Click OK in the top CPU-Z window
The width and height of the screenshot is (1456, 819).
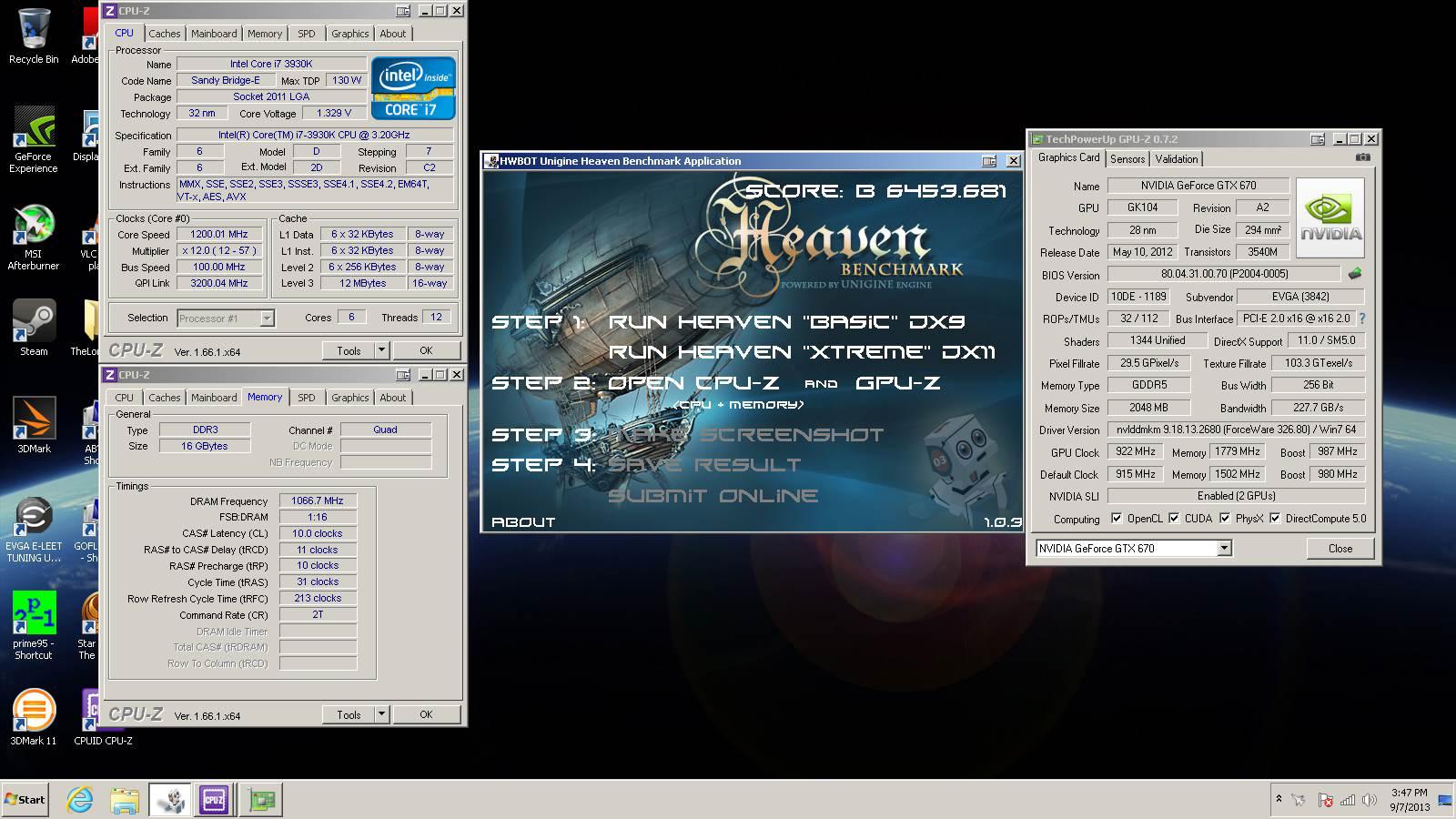[x=426, y=350]
